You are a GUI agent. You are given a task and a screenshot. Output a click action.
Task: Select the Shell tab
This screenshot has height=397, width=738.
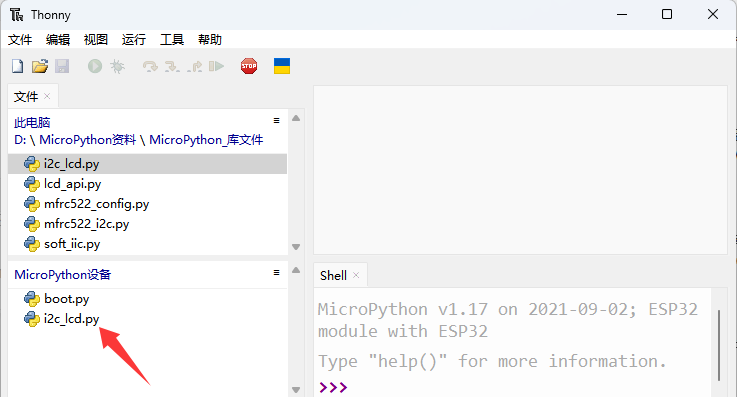[333, 275]
